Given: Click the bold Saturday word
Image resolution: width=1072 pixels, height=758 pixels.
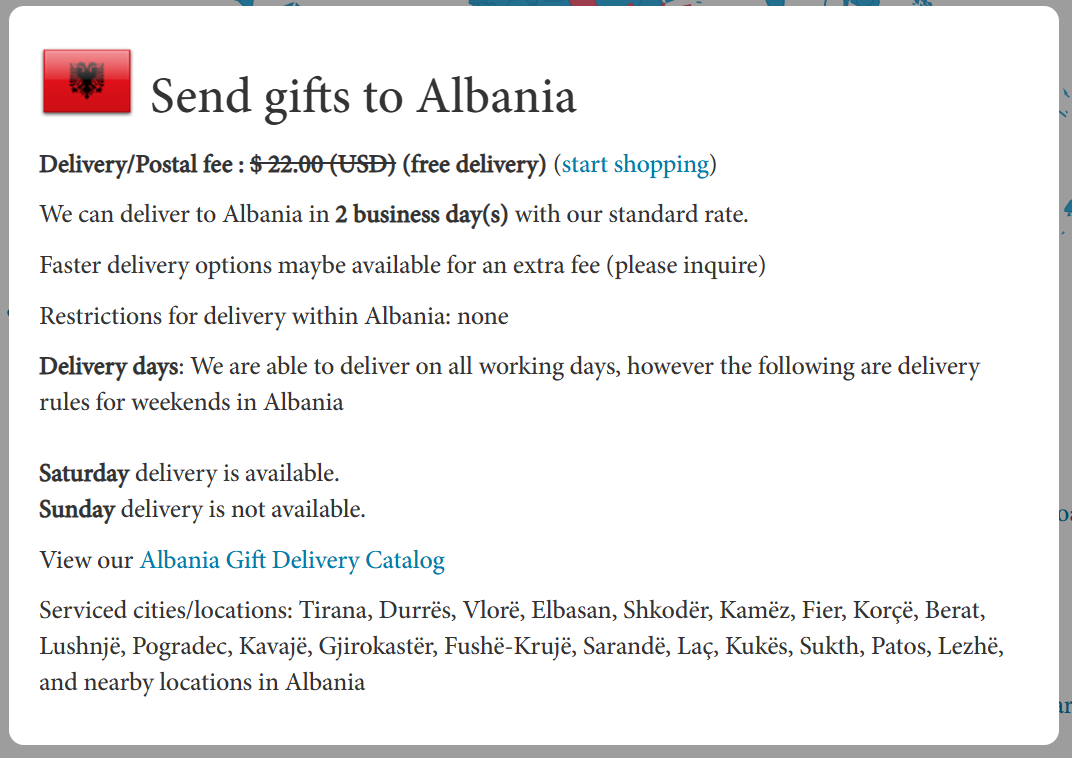Looking at the screenshot, I should pos(84,473).
